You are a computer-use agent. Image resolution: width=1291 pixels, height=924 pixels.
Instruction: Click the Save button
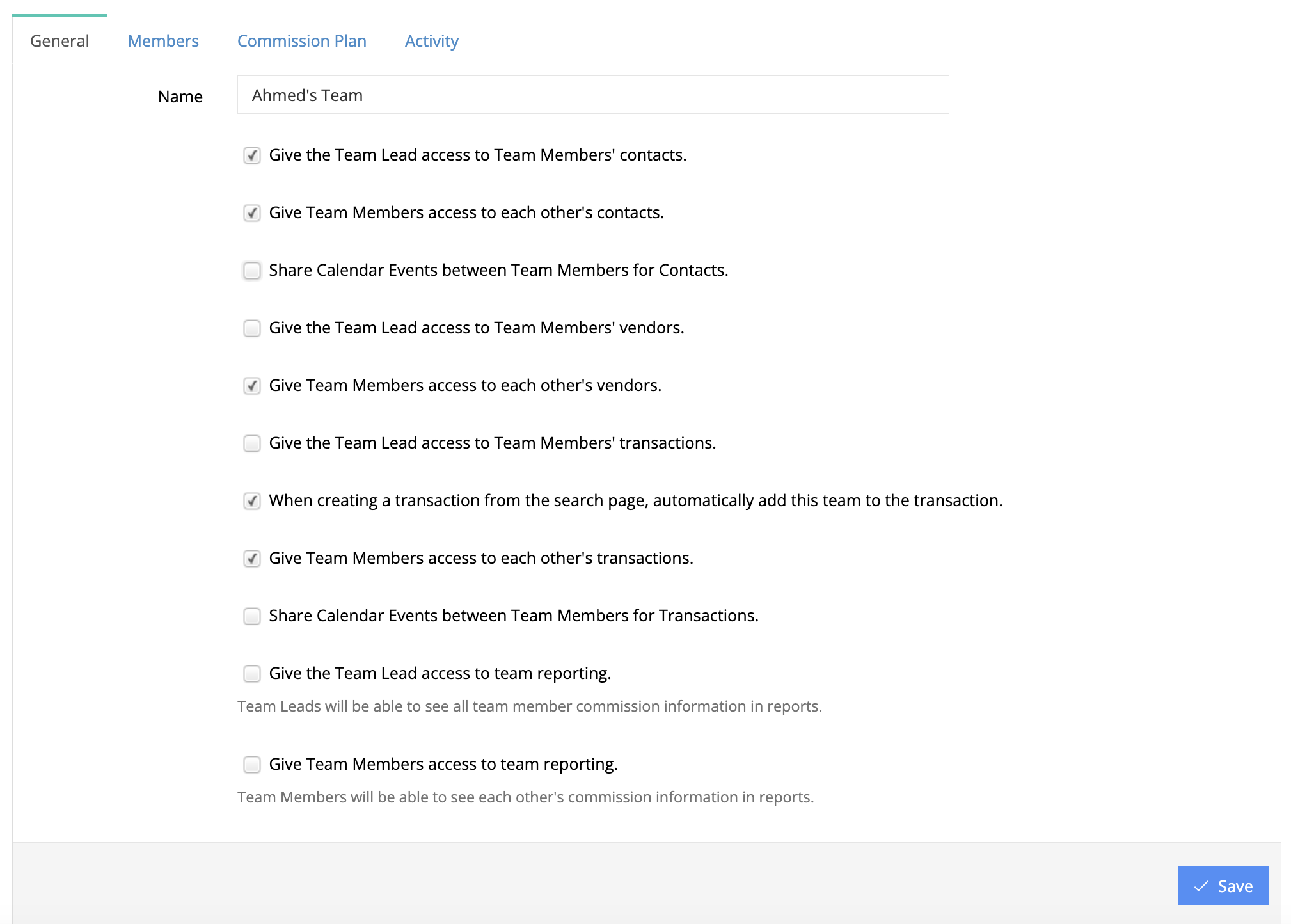pos(1223,886)
